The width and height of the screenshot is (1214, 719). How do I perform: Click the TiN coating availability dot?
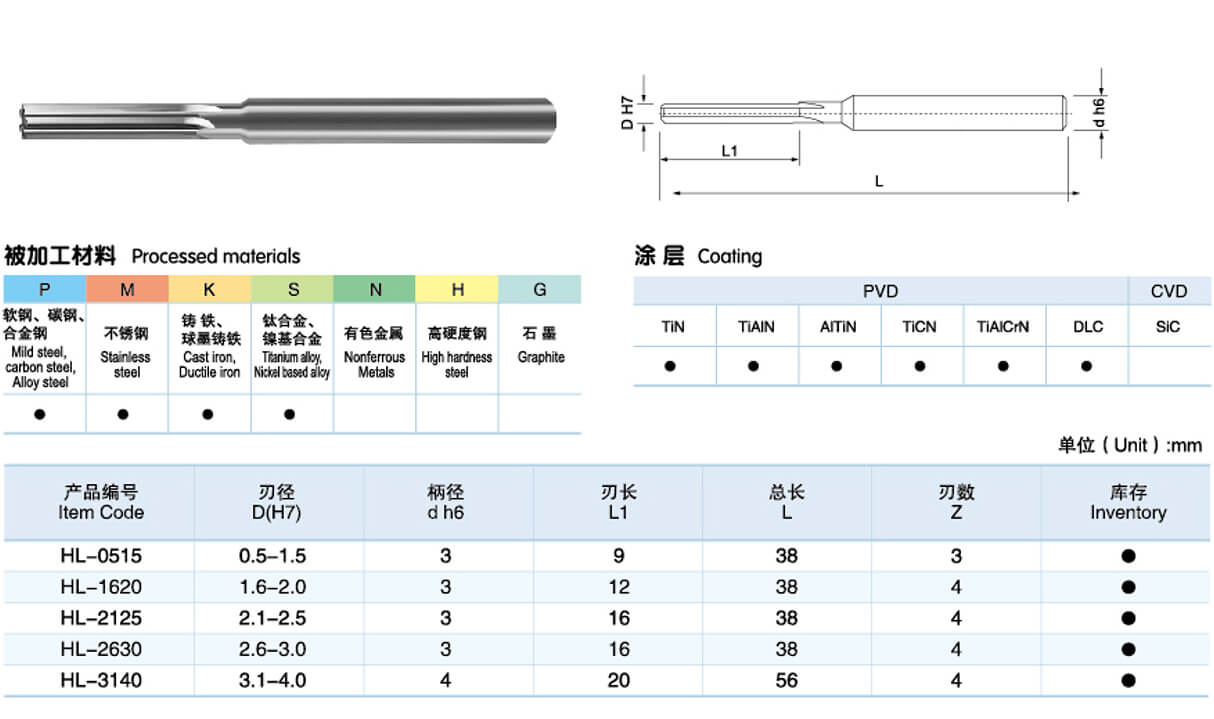click(x=671, y=366)
